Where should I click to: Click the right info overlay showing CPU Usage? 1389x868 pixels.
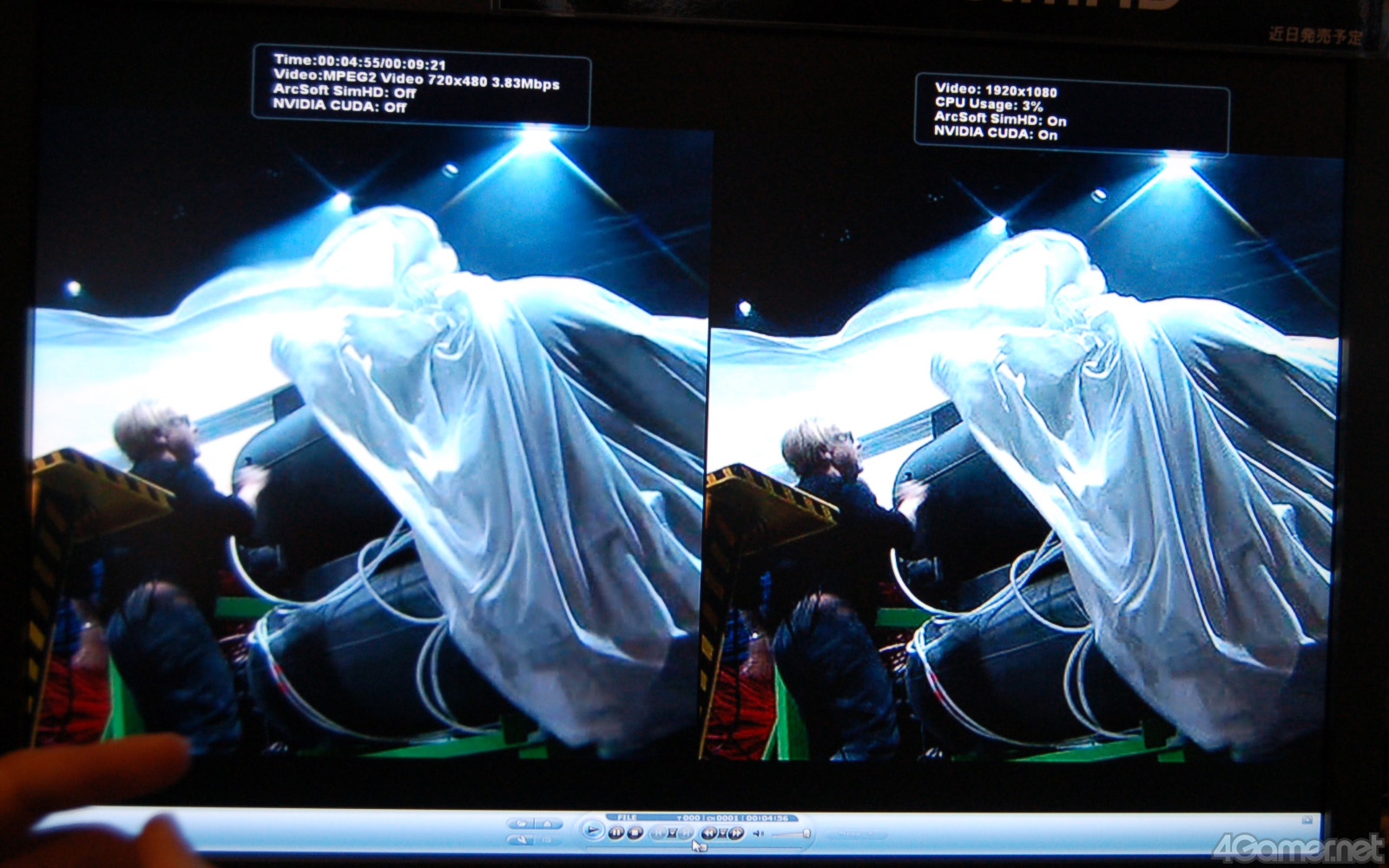point(1072,113)
